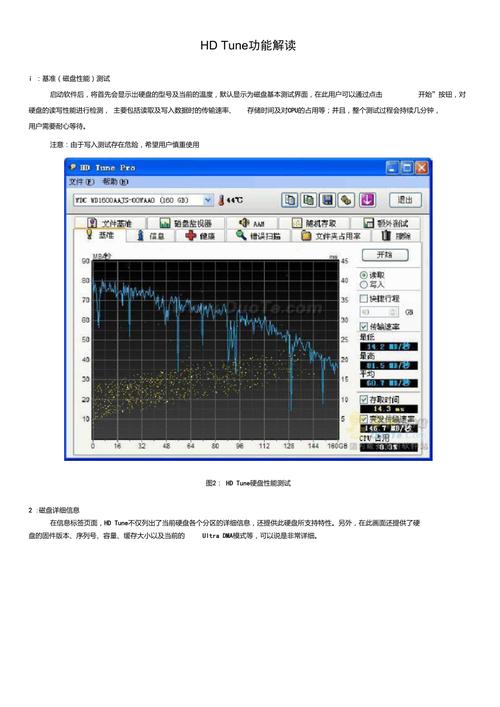Click the HD Tune Pro title bar icon
Image resolution: width=500 pixels, height=707 pixels.
(73, 167)
